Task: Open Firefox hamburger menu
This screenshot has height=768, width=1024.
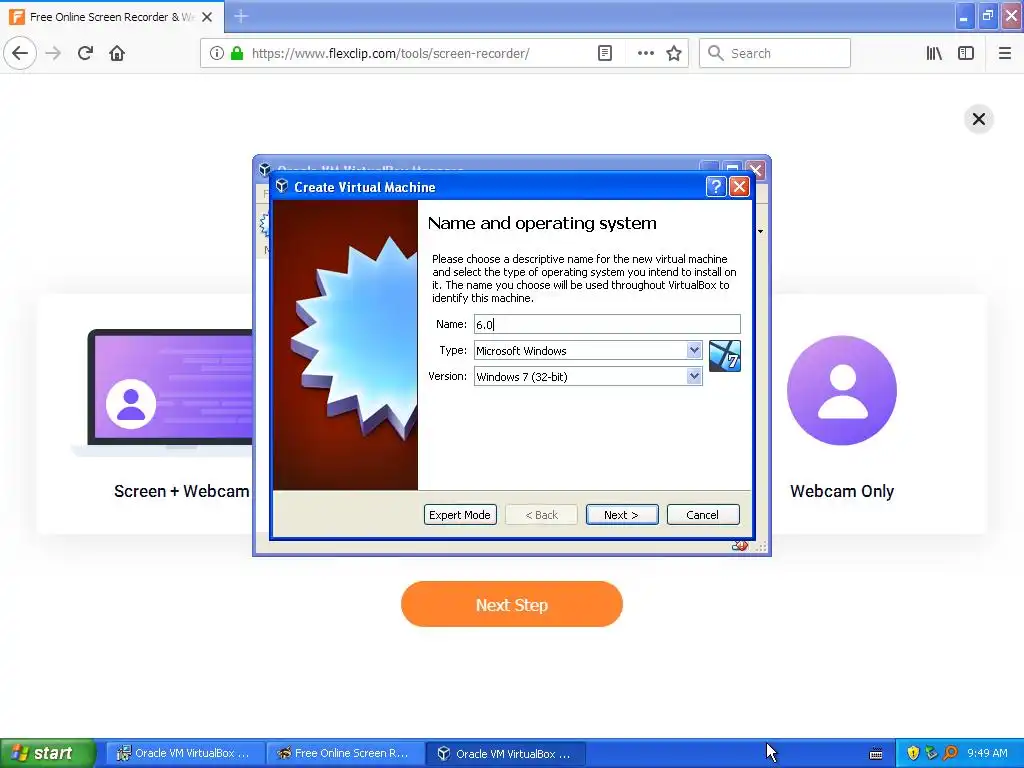Action: (1005, 53)
